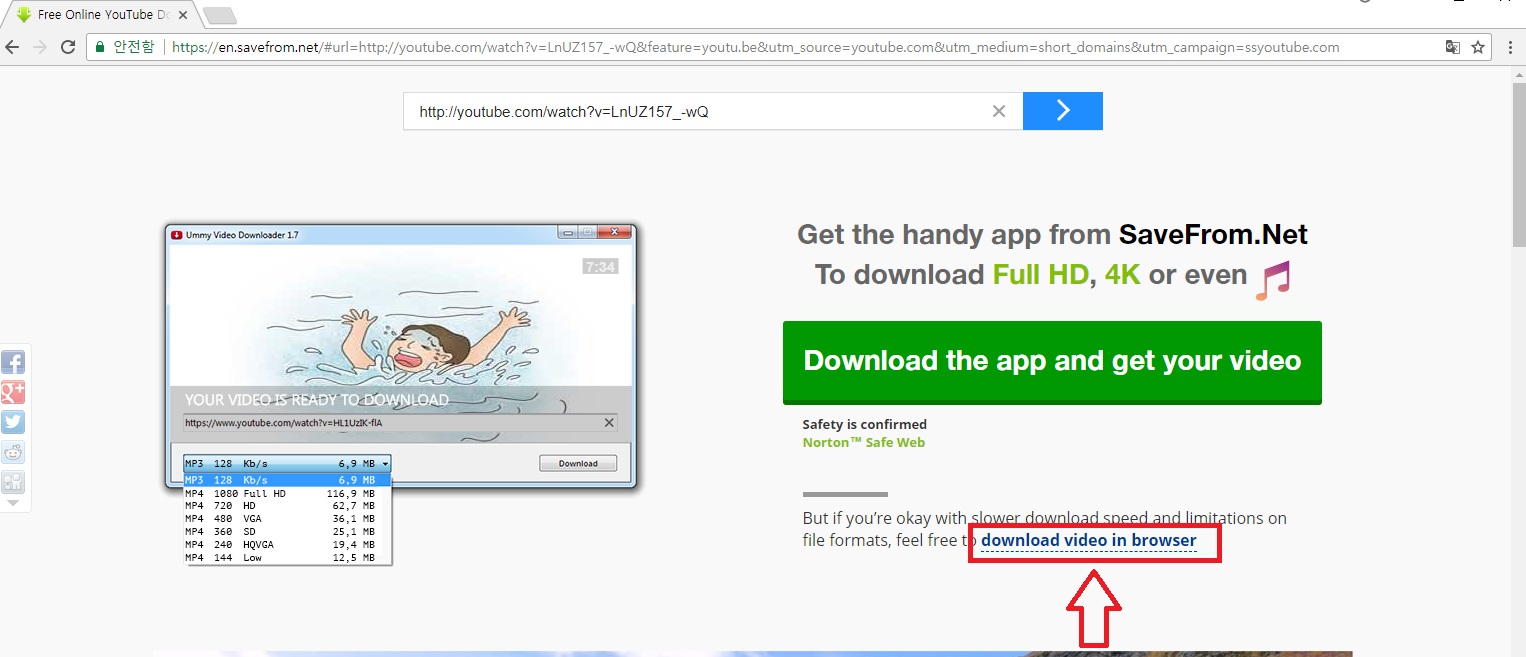The width and height of the screenshot is (1526, 657).
Task: Click Download the app and get your video
Action: pos(1052,362)
